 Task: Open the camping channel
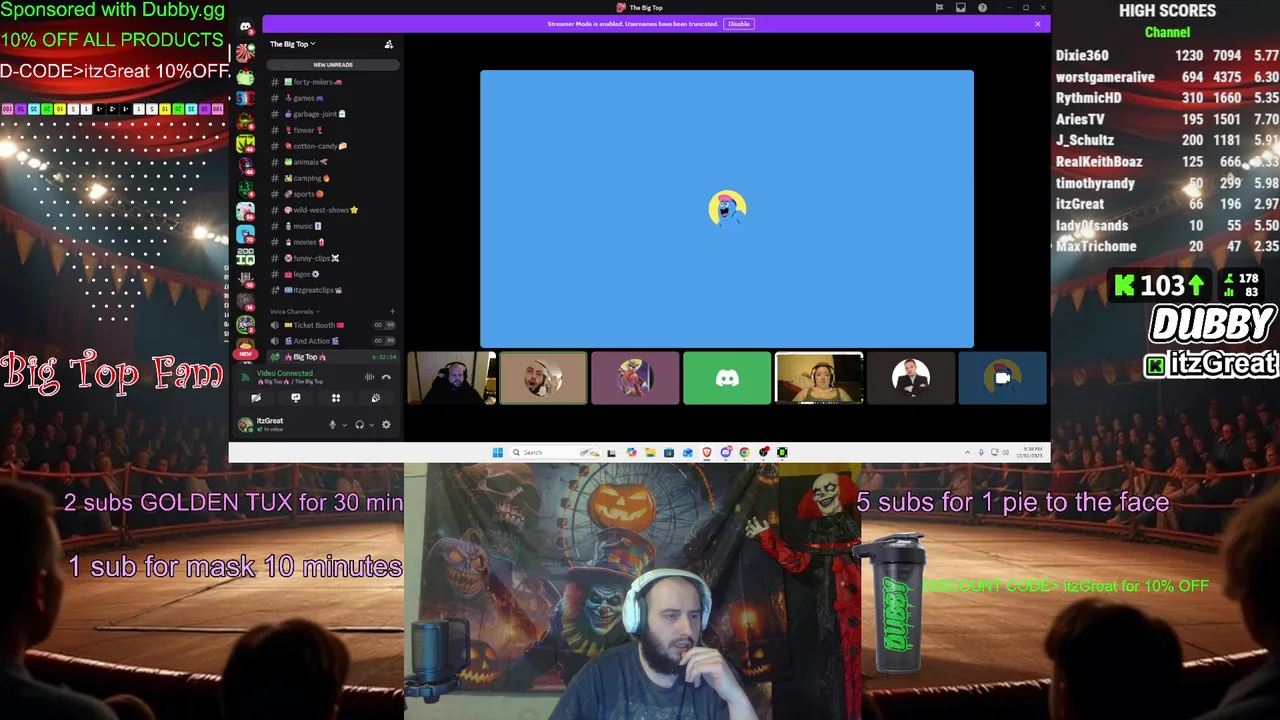[x=333, y=178]
